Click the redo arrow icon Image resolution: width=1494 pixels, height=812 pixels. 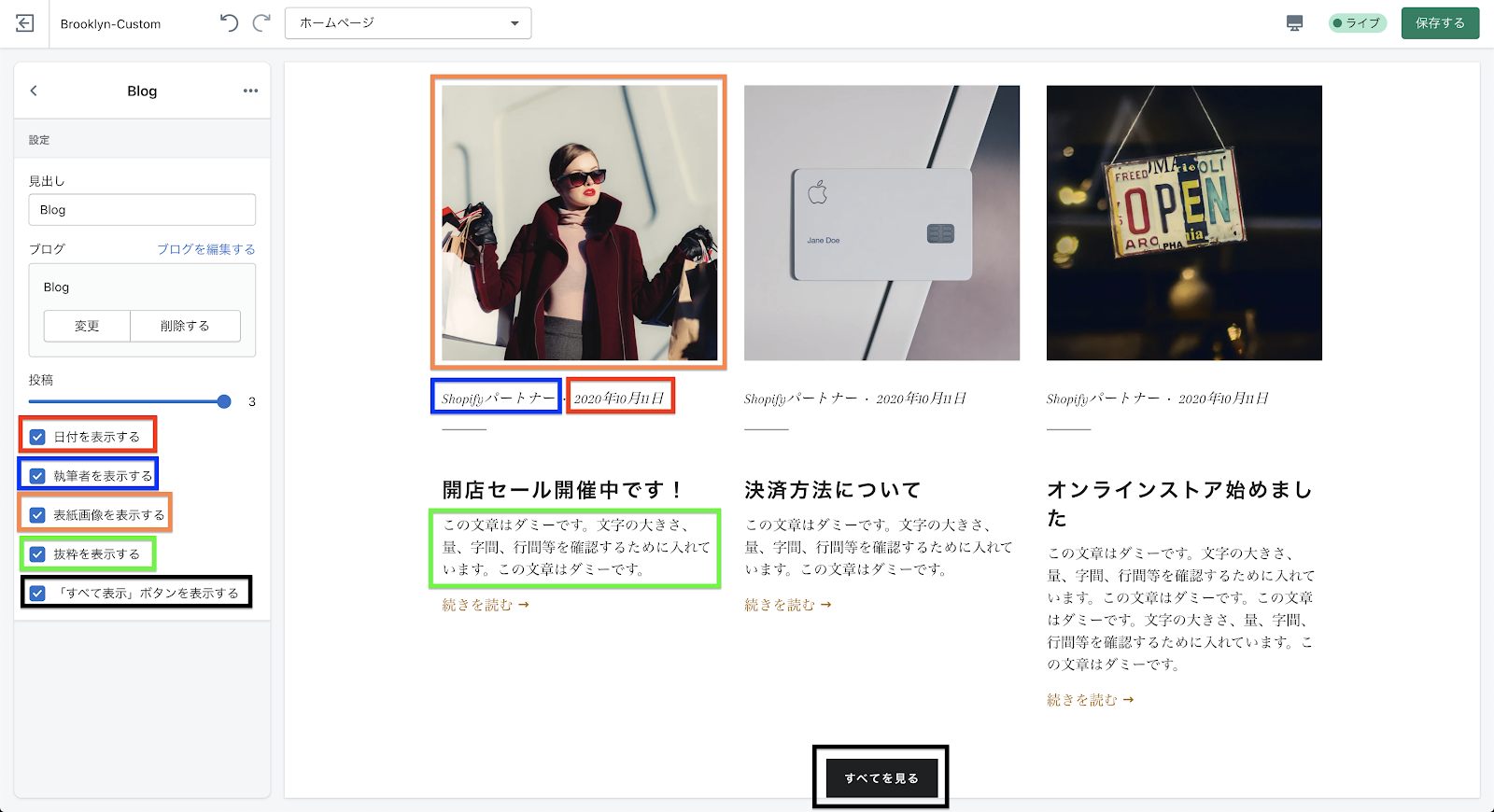[261, 23]
